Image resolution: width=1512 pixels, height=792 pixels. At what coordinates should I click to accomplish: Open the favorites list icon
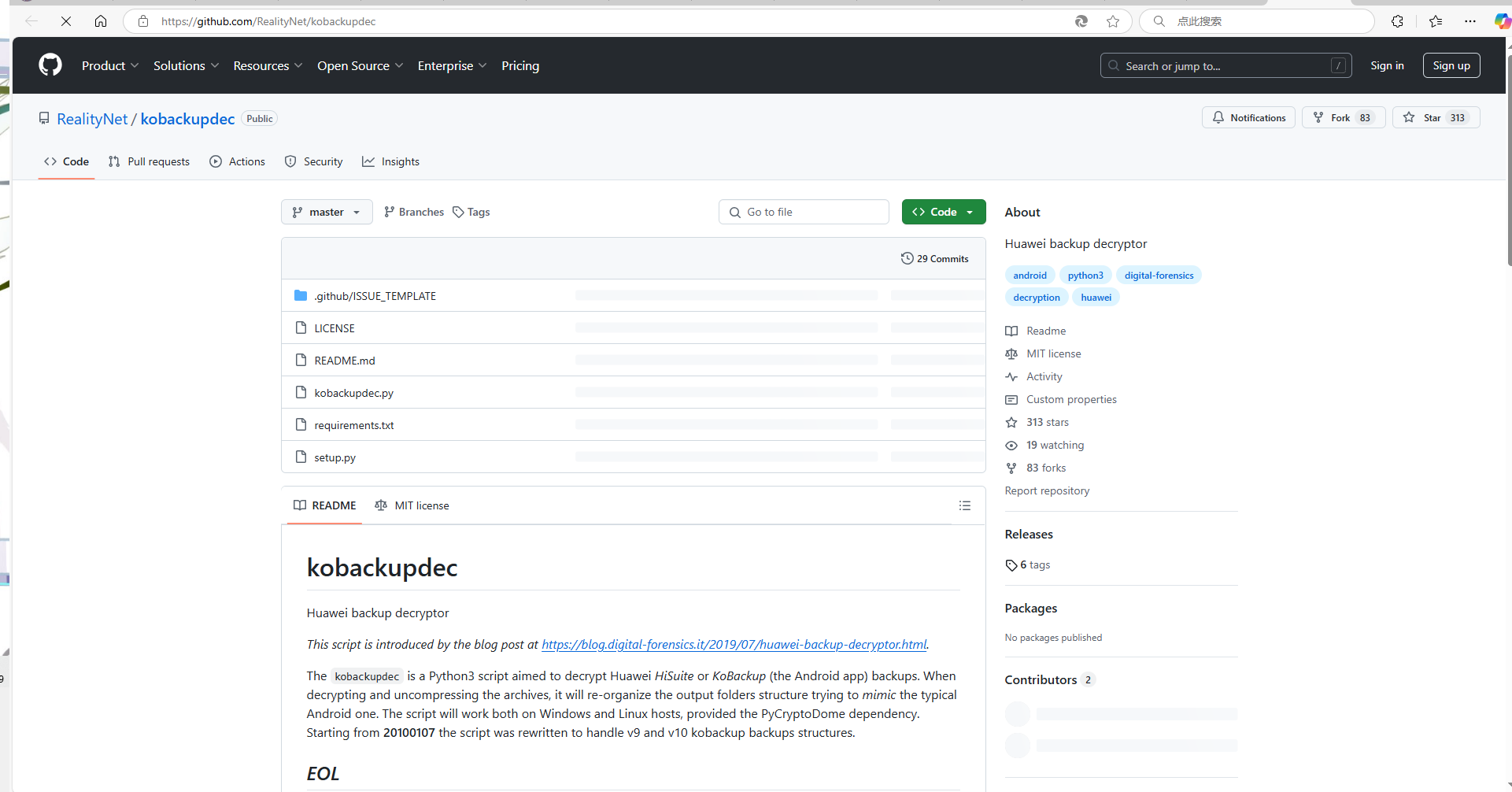(x=1436, y=21)
